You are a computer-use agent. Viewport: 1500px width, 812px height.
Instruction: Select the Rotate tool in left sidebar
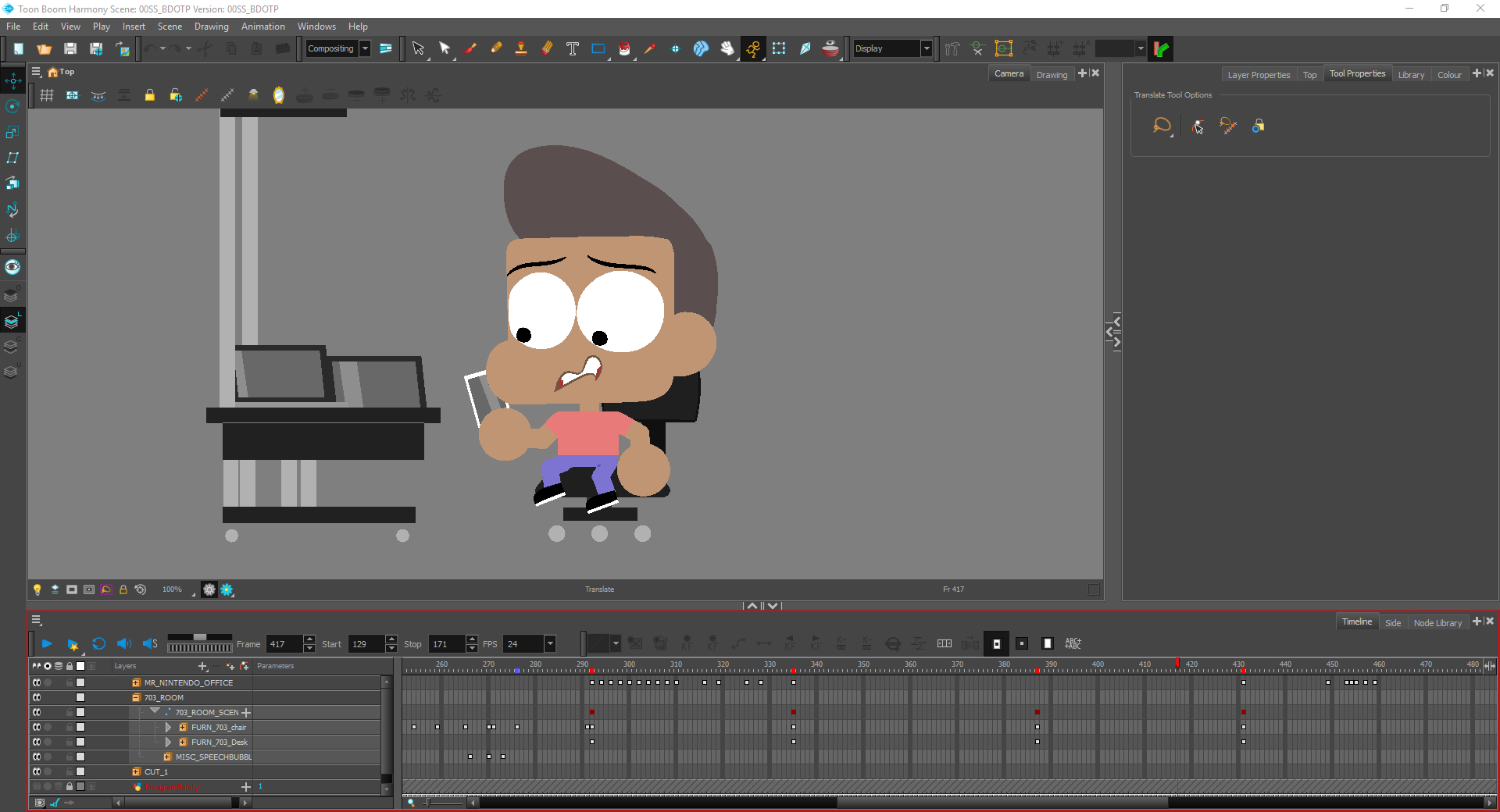pyautogui.click(x=12, y=106)
